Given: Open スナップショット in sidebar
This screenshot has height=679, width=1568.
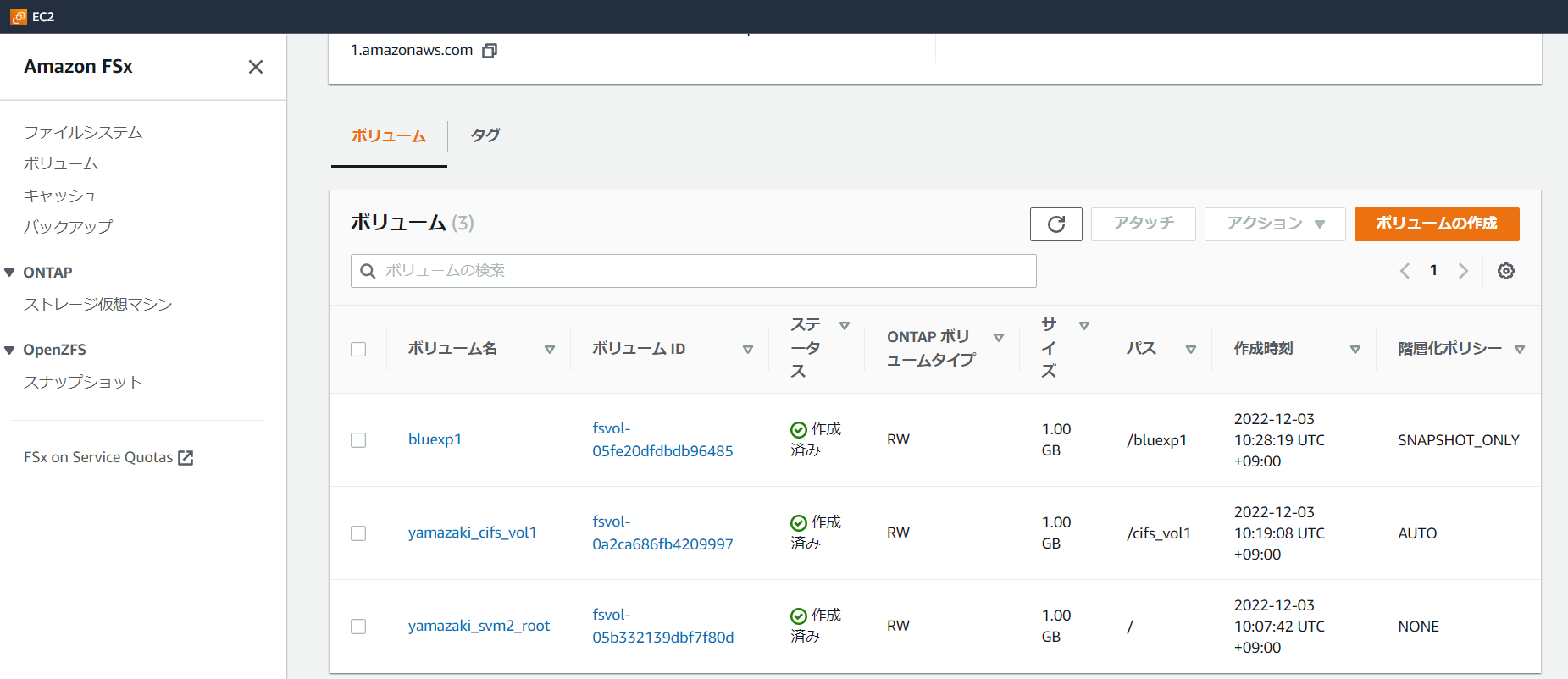Looking at the screenshot, I should [x=83, y=383].
